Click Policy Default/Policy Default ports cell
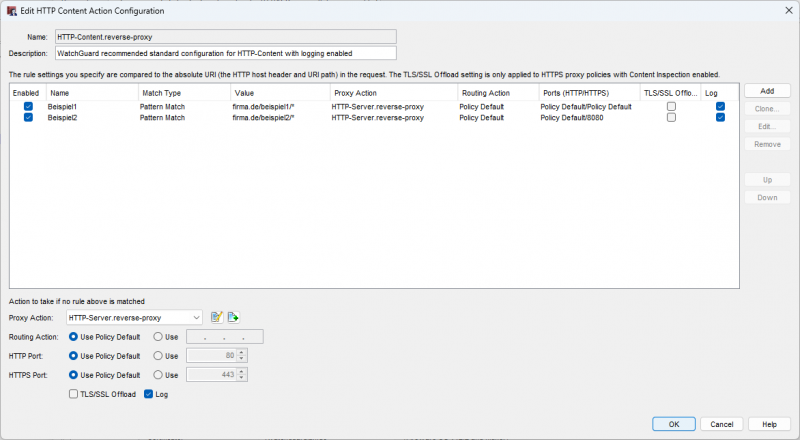The width and height of the screenshot is (800, 440). (x=586, y=107)
